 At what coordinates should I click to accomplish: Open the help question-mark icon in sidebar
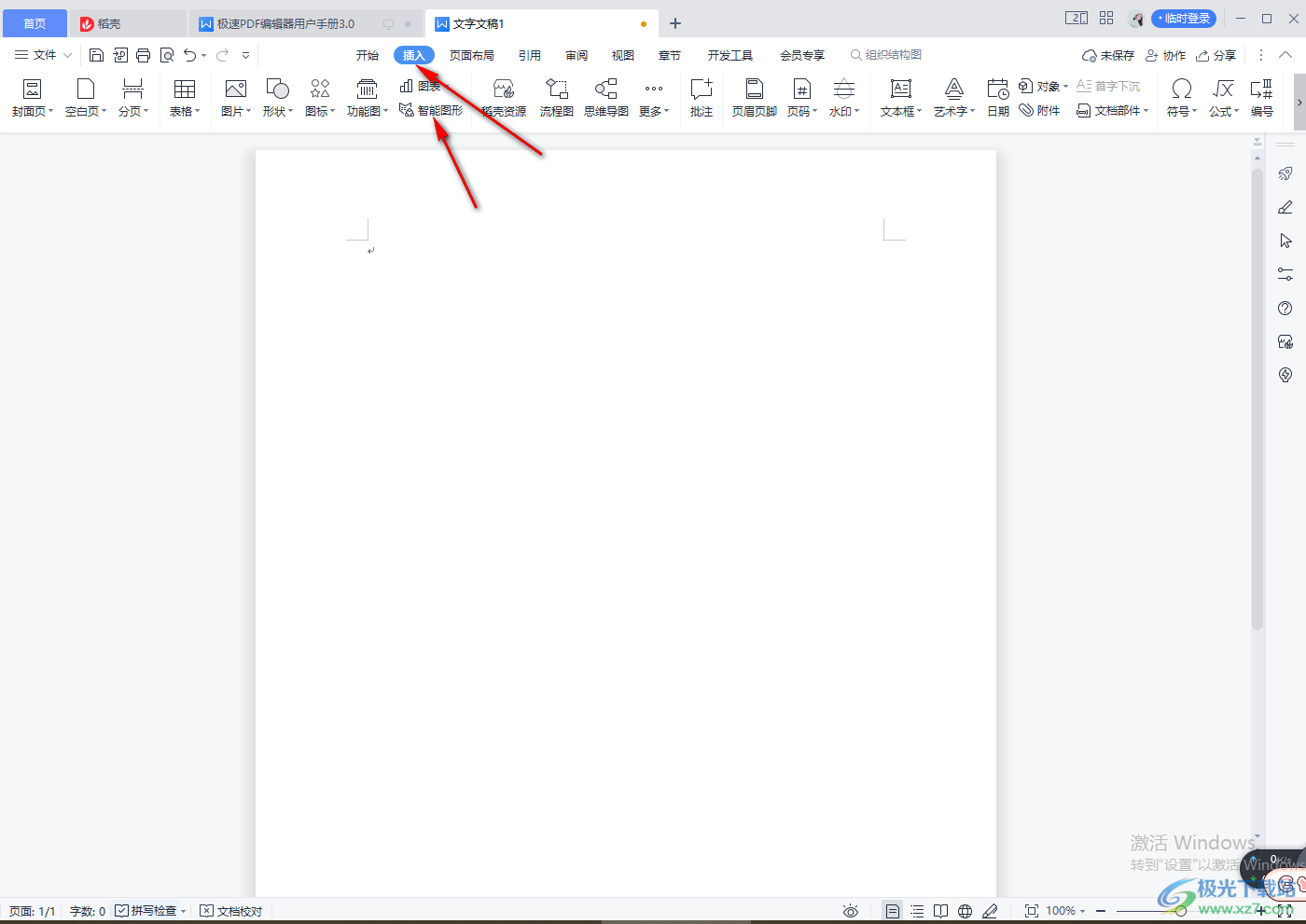click(1285, 308)
